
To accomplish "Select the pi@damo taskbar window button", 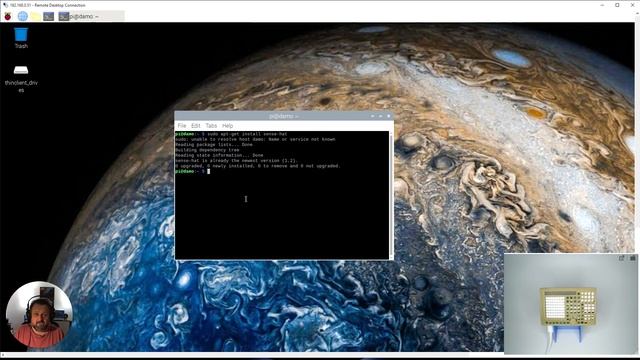I will pos(91,16).
